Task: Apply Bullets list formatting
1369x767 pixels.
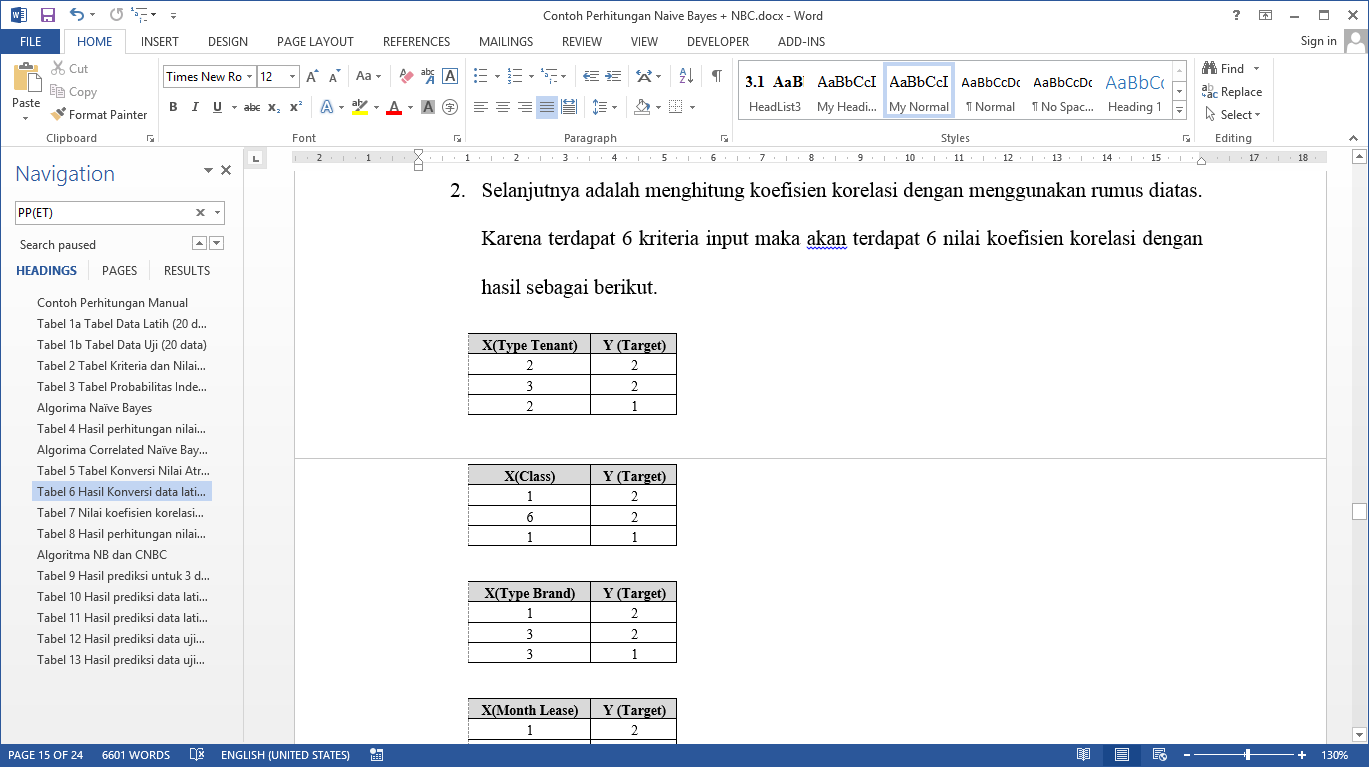Action: pos(480,76)
